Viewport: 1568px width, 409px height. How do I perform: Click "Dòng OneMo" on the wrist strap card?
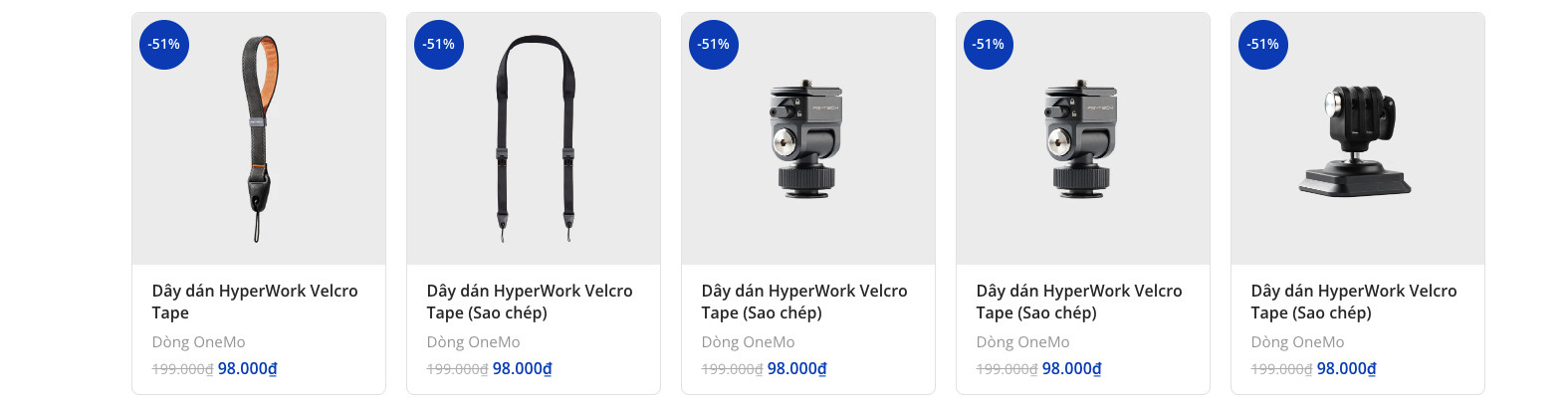[x=199, y=342]
